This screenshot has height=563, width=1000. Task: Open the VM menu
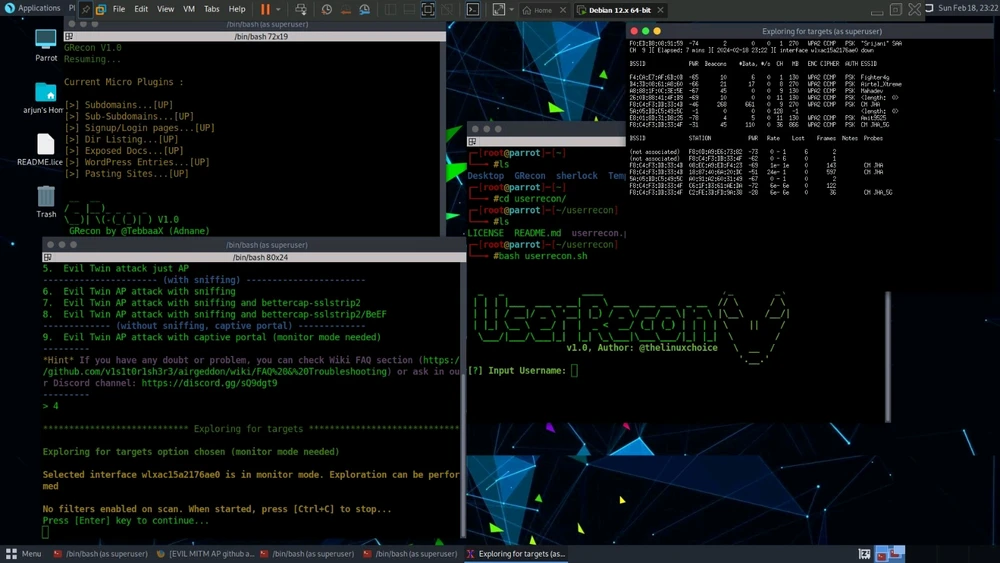pos(189,10)
